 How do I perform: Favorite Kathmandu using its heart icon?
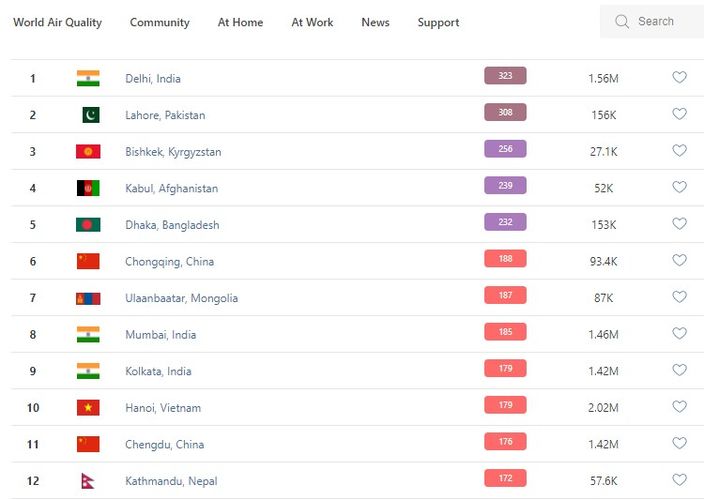[679, 480]
